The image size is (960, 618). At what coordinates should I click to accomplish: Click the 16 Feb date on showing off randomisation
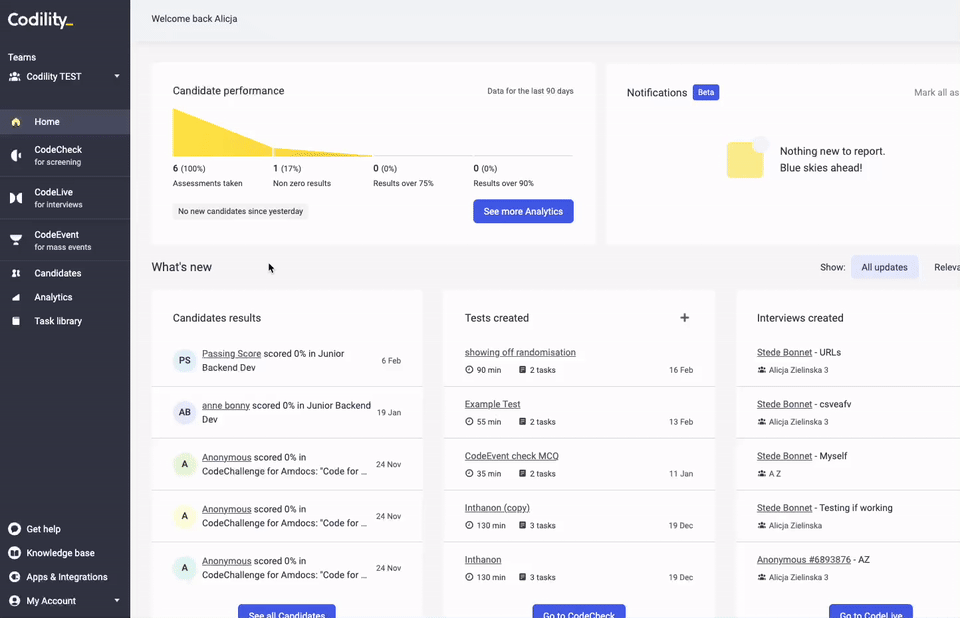coord(681,370)
